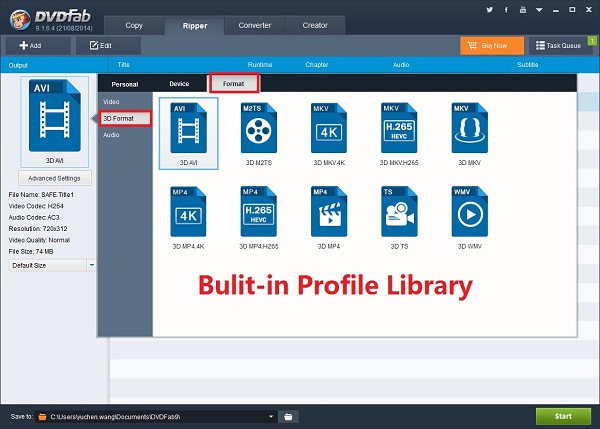Viewport: 600px width, 429px height.
Task: Click the Start button
Action: (x=563, y=416)
